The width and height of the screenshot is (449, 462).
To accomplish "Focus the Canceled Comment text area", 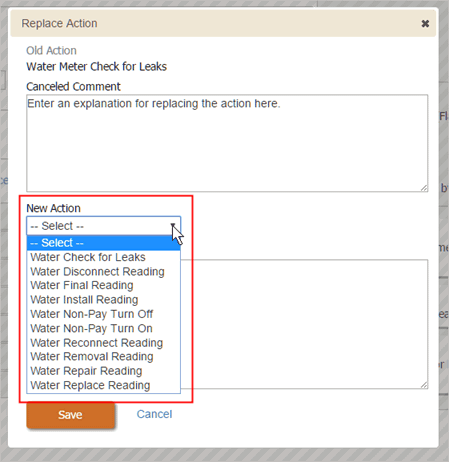I will click(x=227, y=143).
